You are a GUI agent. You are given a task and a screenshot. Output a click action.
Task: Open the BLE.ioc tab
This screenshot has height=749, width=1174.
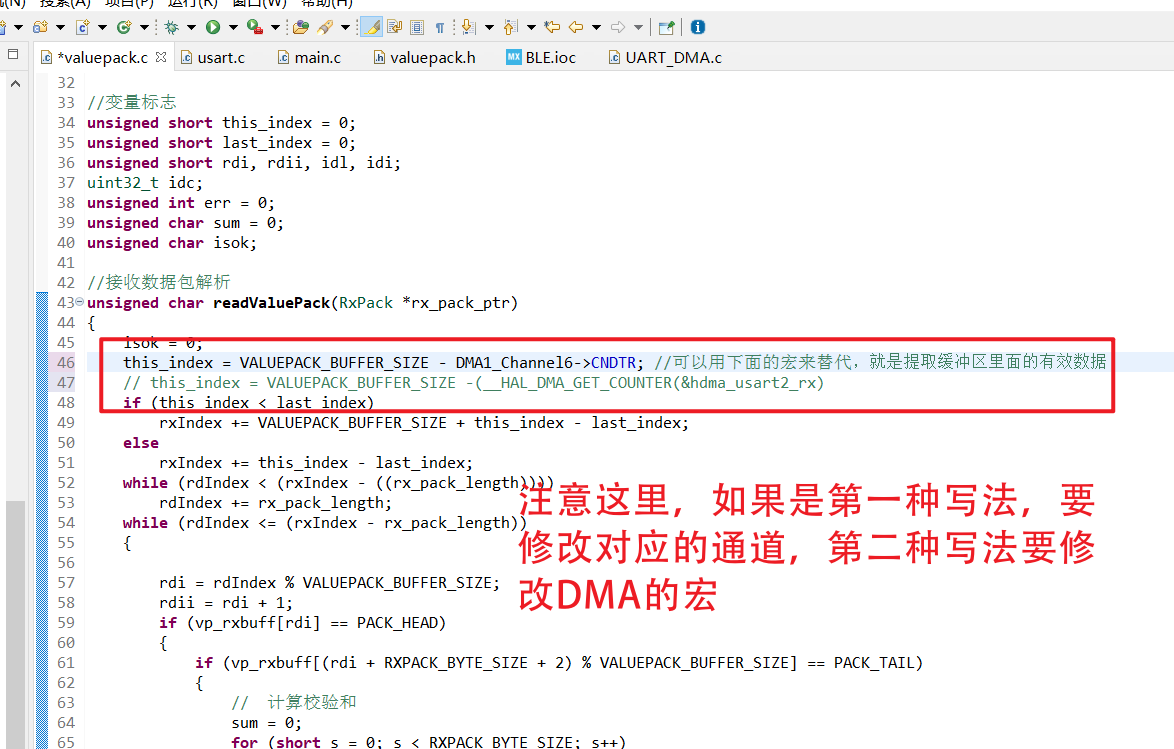click(x=541, y=58)
